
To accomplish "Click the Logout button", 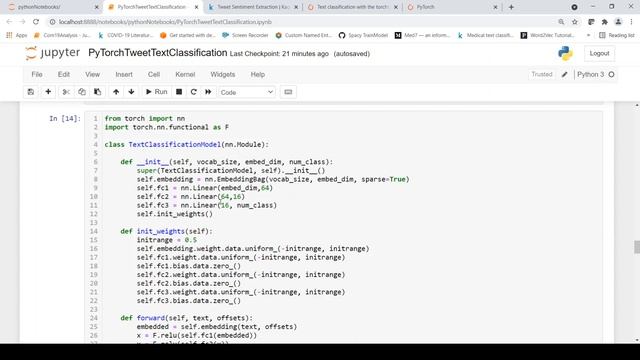I will 599,53.
